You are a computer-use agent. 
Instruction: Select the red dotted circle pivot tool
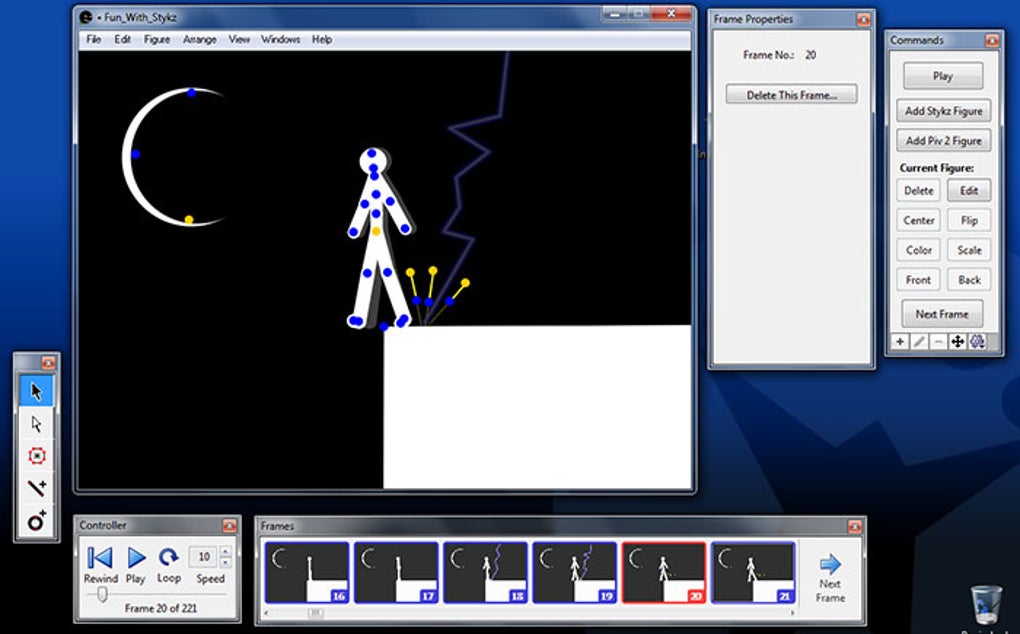[x=36, y=456]
